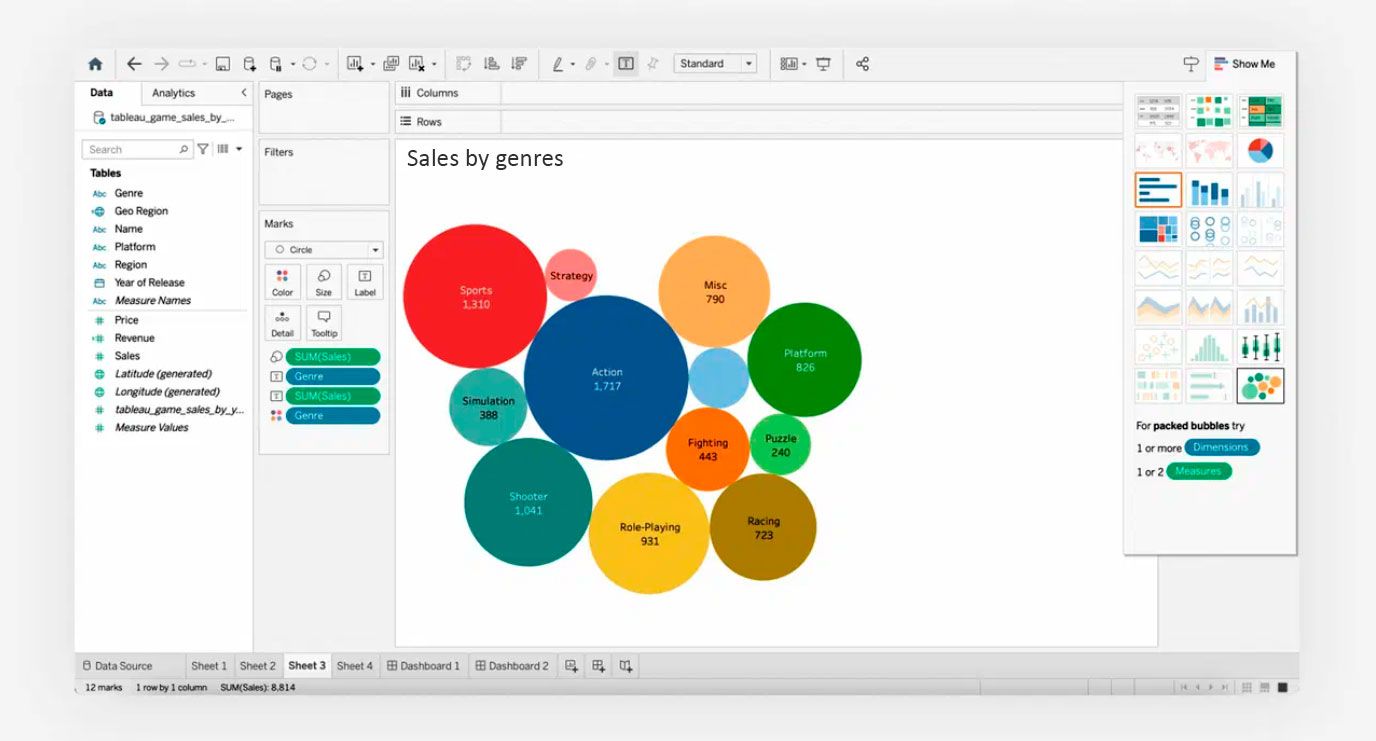The image size is (1376, 741).
Task: Open Color in the Marks card
Action: pyautogui.click(x=282, y=282)
